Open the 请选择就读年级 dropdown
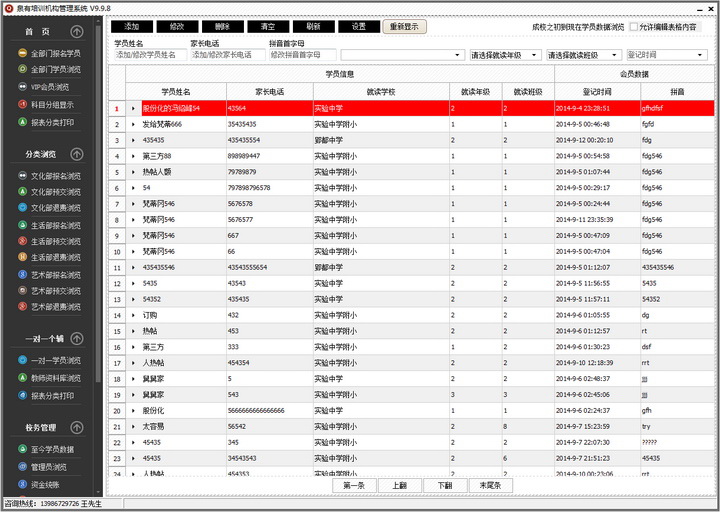The height and width of the screenshot is (512, 720). pyautogui.click(x=505, y=55)
